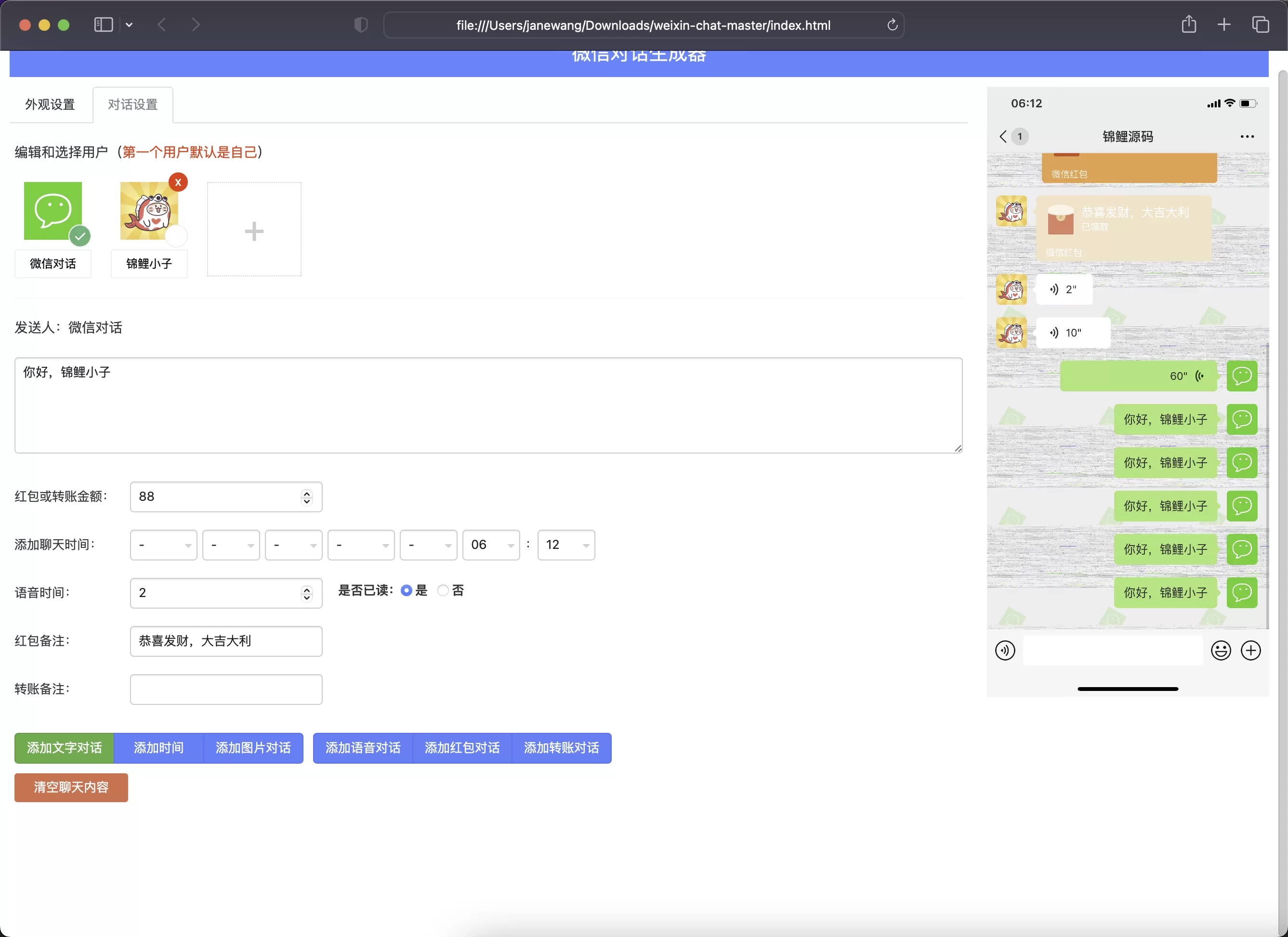This screenshot has width=1288, height=937.
Task: Tap the avatar beside the red packet message
Action: coord(1012,211)
